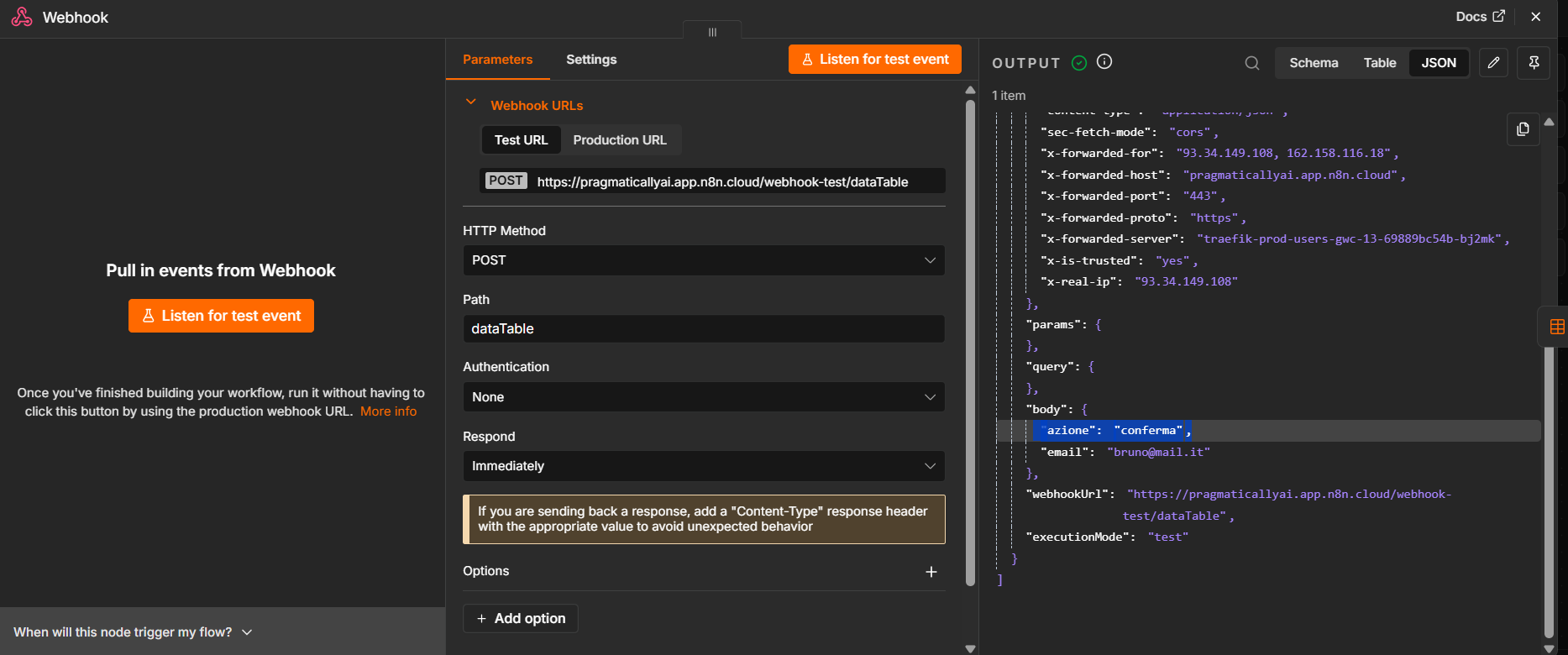Copy the webhook-test/dataTable URL
The image size is (1568, 655).
point(722,181)
